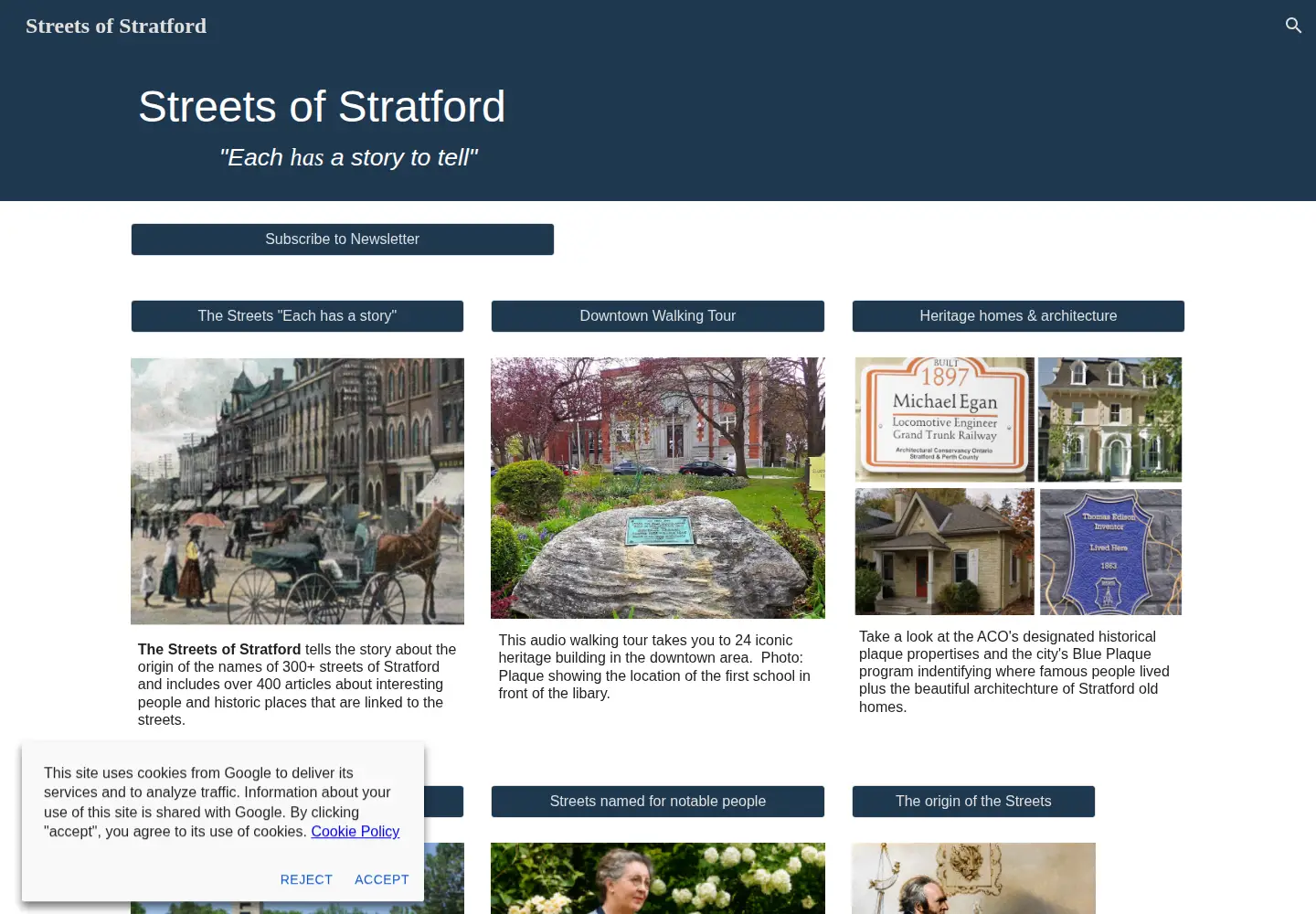Viewport: 1316px width, 914px height.
Task: Click the yellow brick cottage house photo
Action: pos(945,551)
